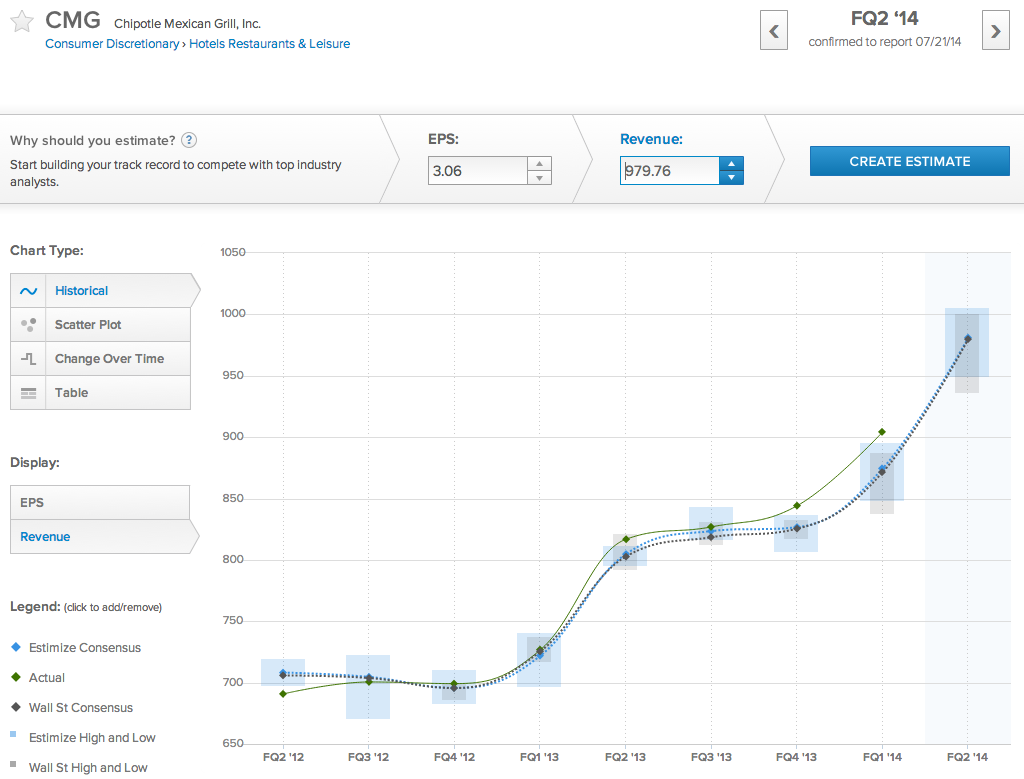Click the EPS input field
Image resolution: width=1024 pixels, height=779 pixels.
(x=477, y=170)
